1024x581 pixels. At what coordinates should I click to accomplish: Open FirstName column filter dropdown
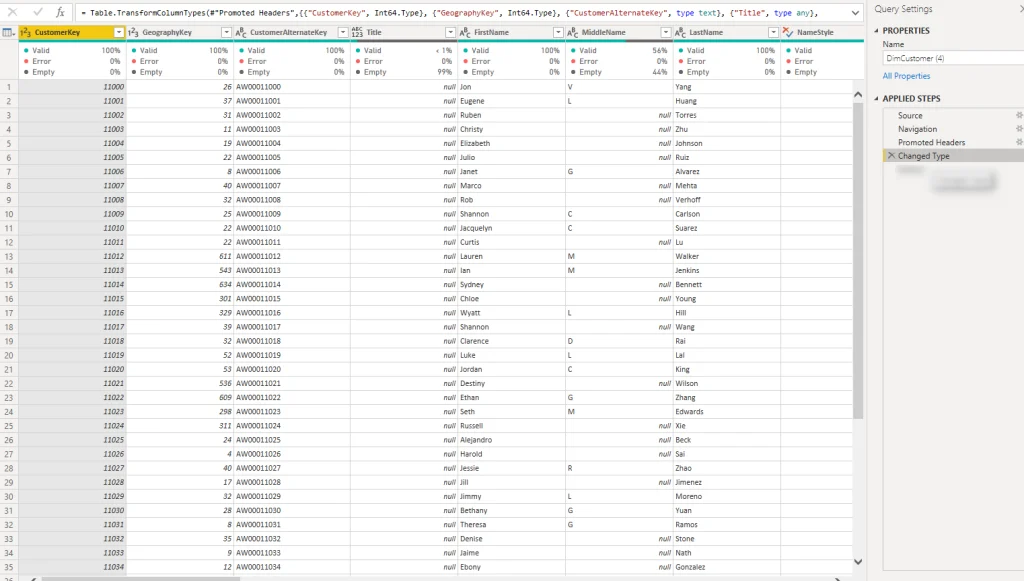(x=558, y=32)
